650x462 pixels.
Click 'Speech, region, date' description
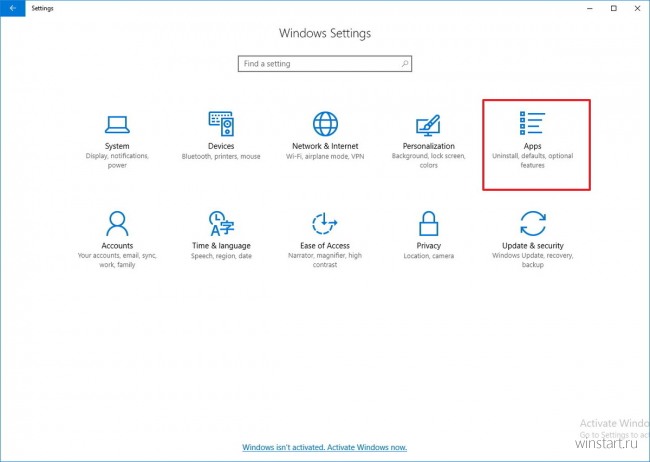[221, 256]
